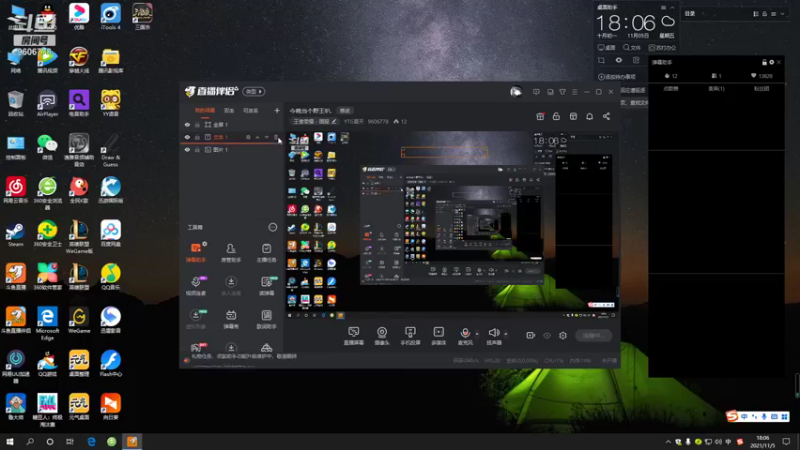800x450 pixels.
Task: Open settings in the bullet-chat assistant window
Action: [x=771, y=62]
